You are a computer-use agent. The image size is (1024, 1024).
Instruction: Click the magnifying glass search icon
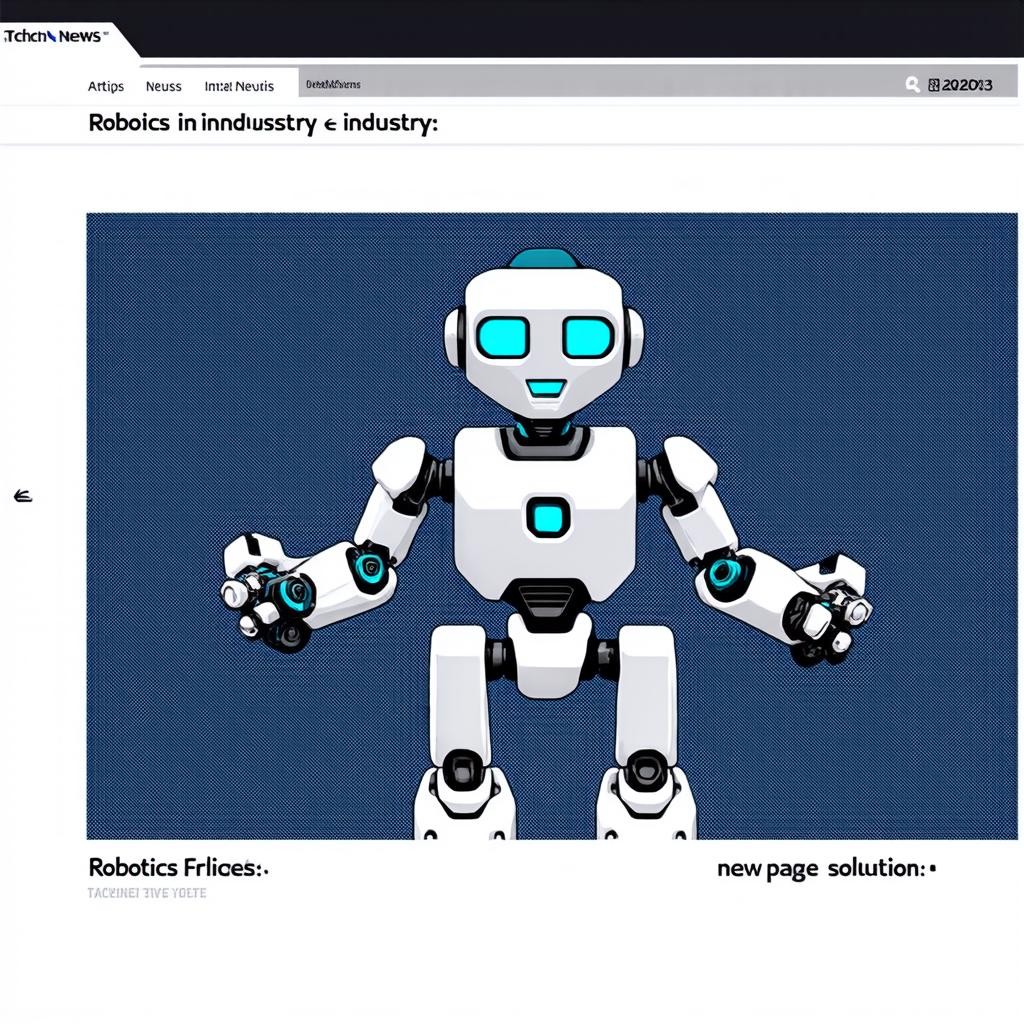click(x=912, y=85)
